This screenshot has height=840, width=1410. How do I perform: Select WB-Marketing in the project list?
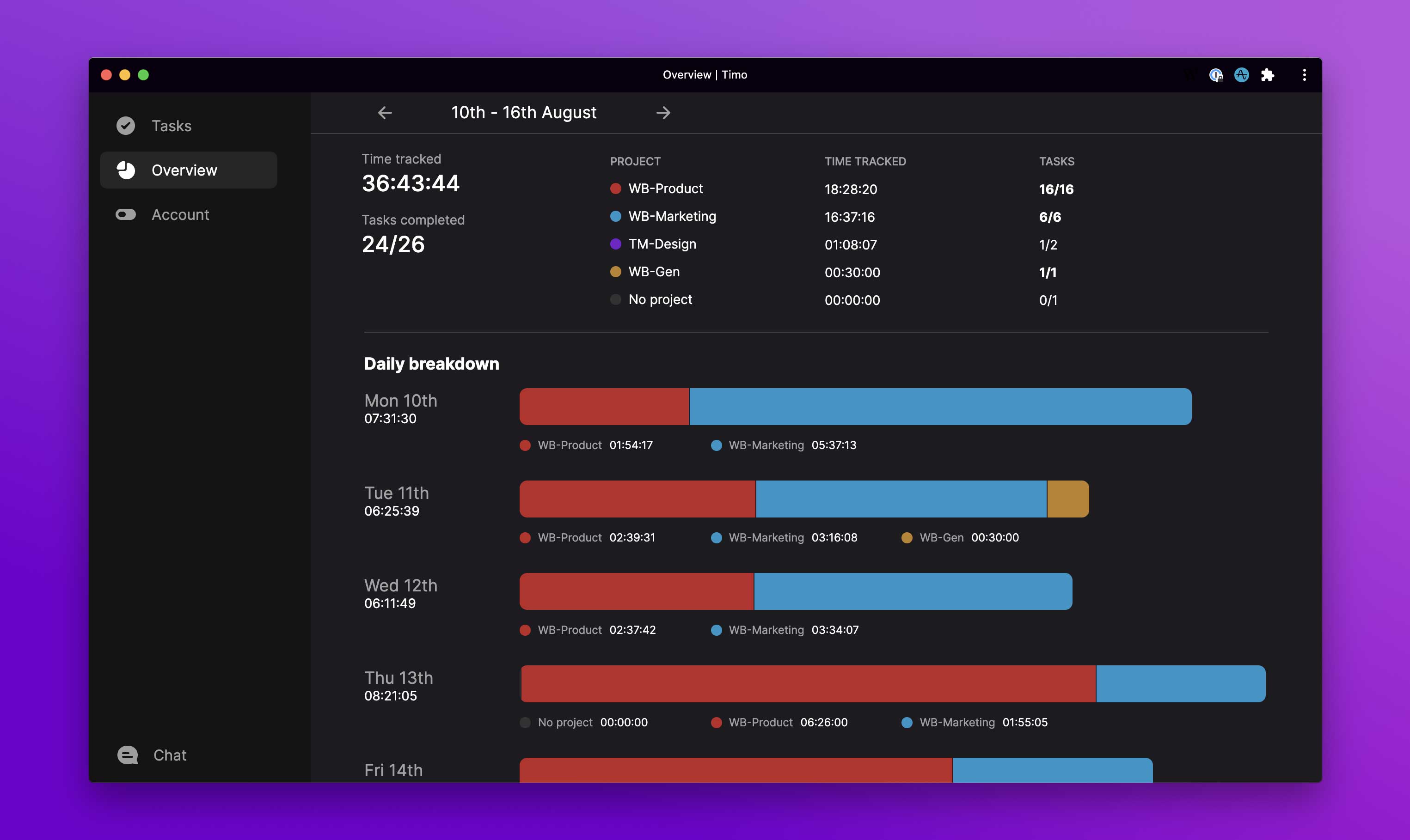pyautogui.click(x=672, y=216)
